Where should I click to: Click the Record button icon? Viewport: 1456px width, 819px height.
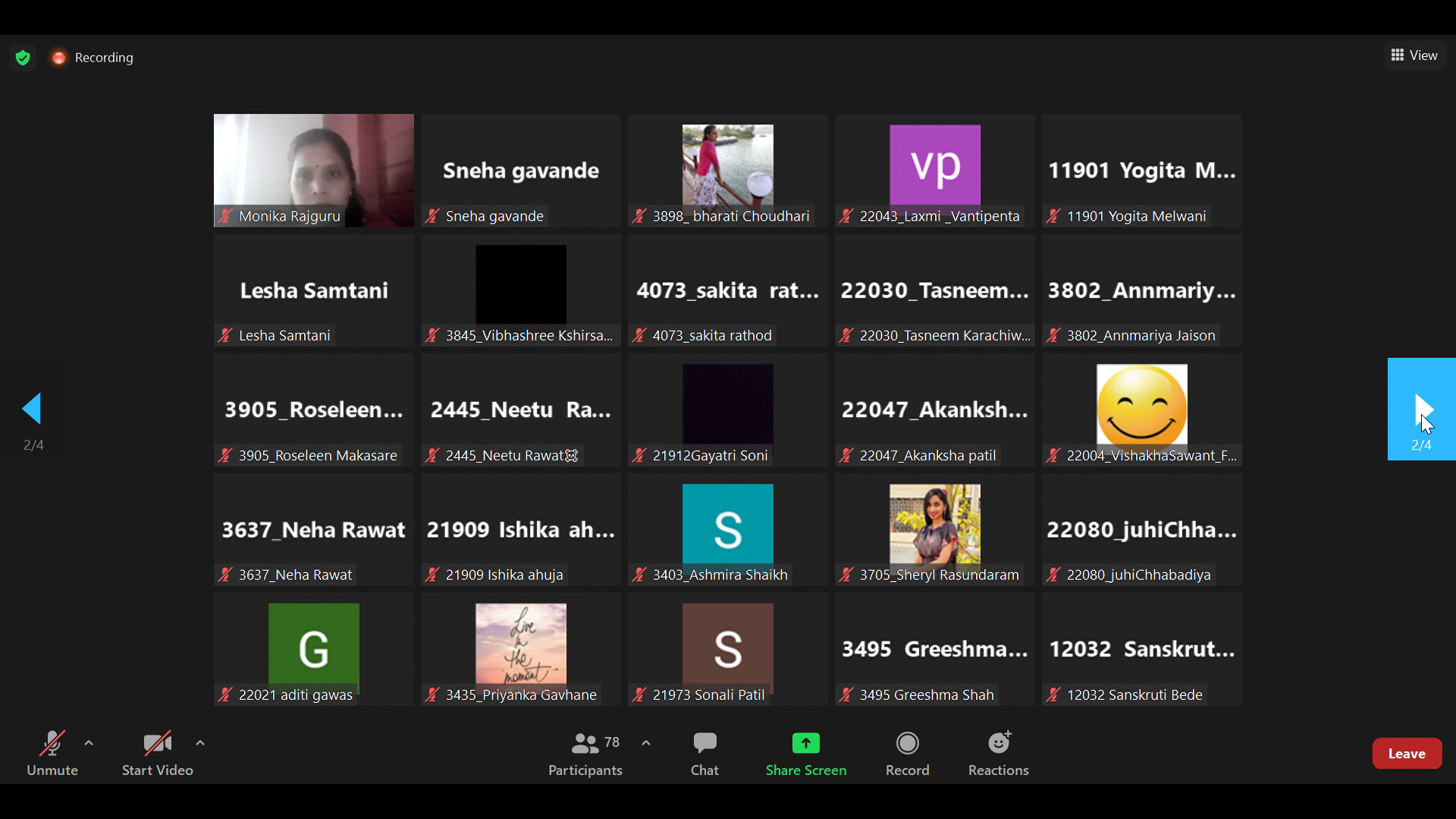pos(907,743)
